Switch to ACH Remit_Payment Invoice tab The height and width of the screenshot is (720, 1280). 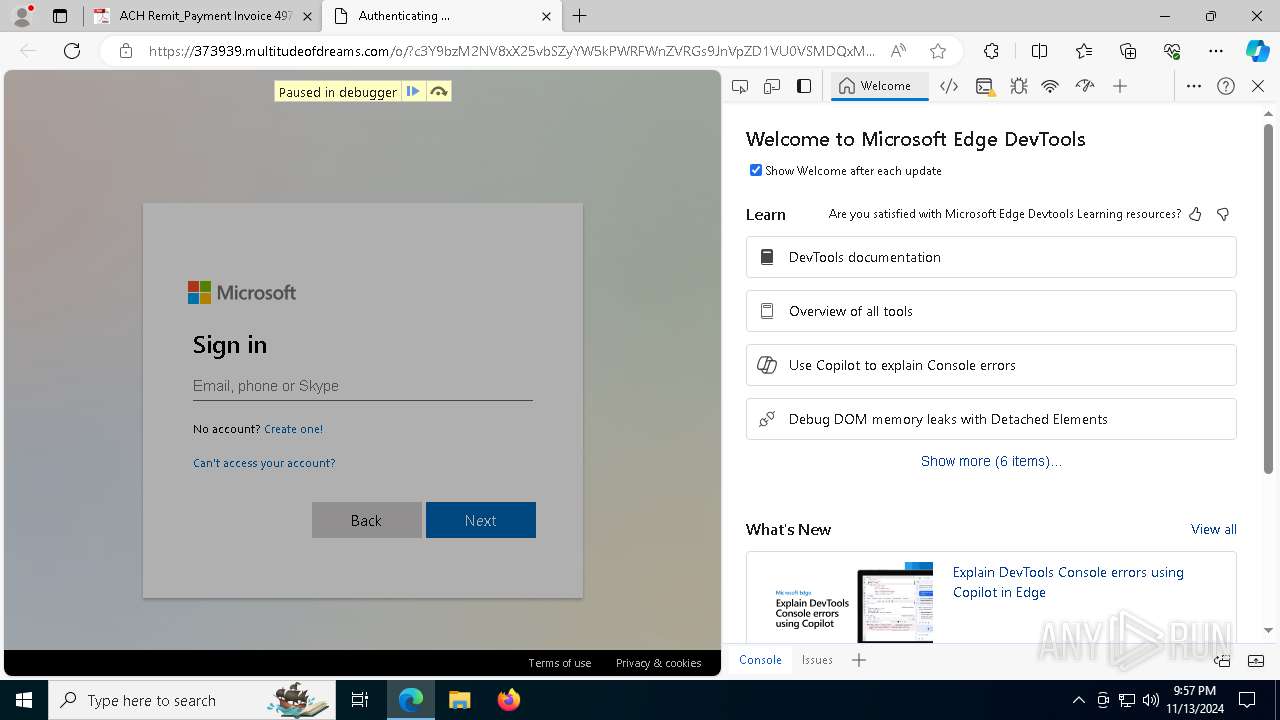pos(203,16)
